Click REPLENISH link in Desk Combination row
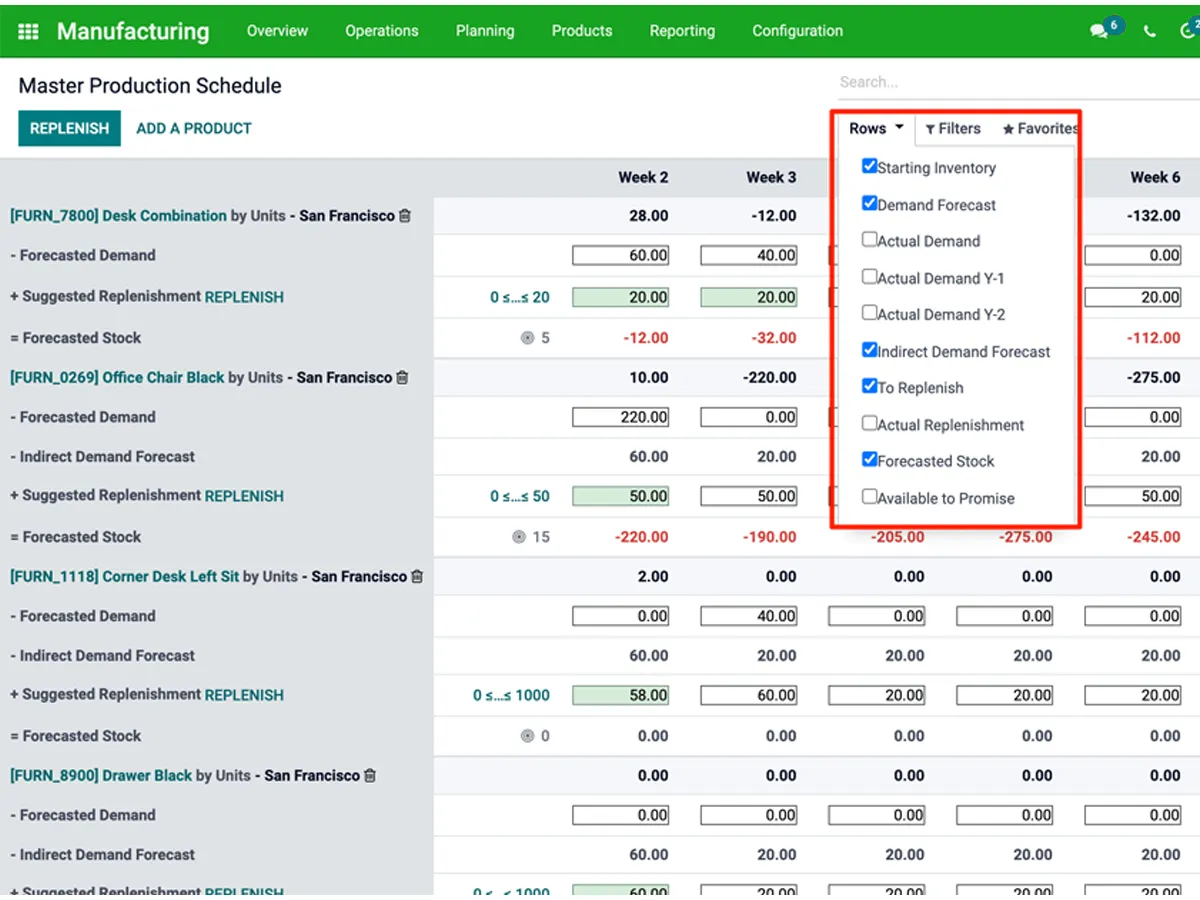This screenshot has width=1200, height=900. pyautogui.click(x=244, y=297)
